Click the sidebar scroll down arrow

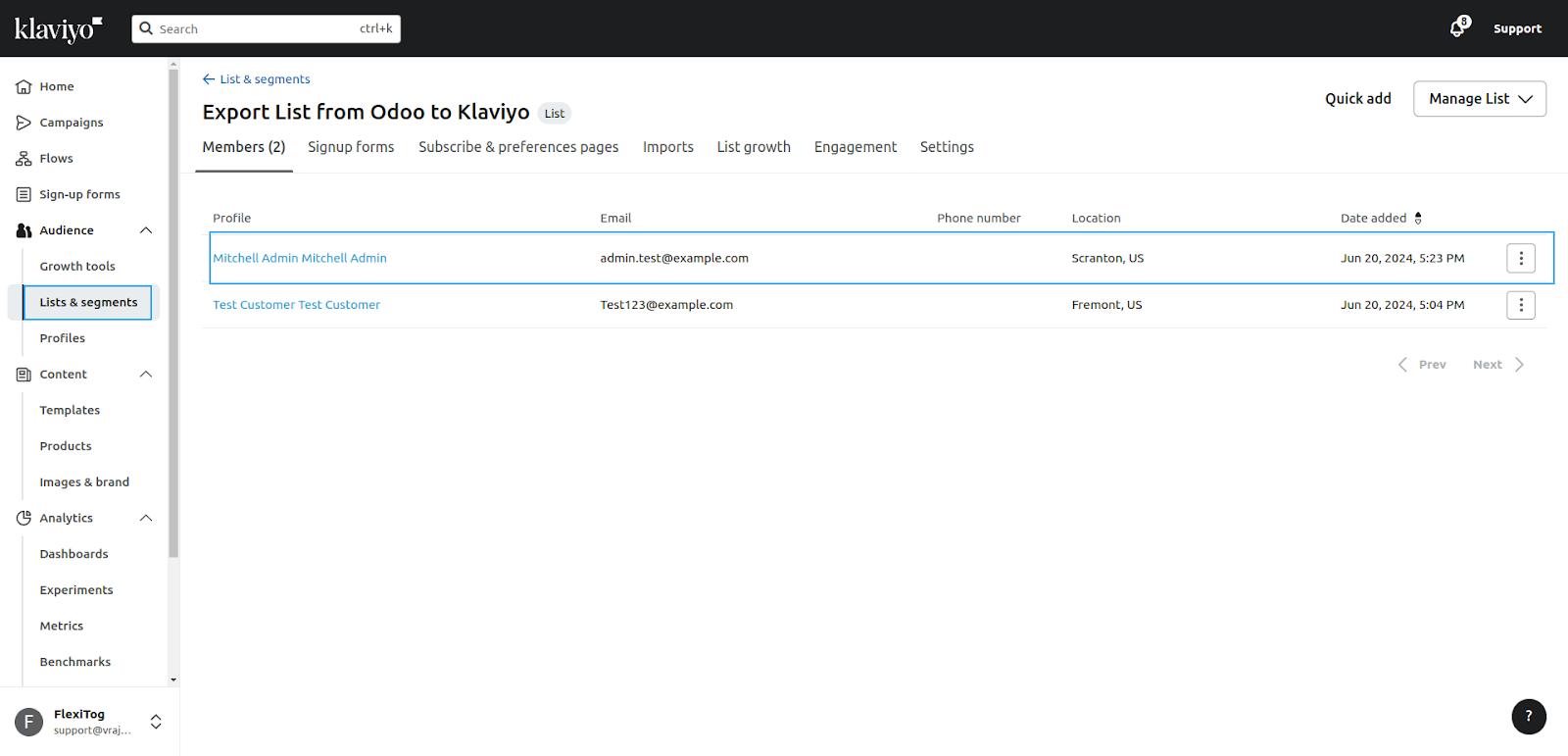tap(173, 680)
